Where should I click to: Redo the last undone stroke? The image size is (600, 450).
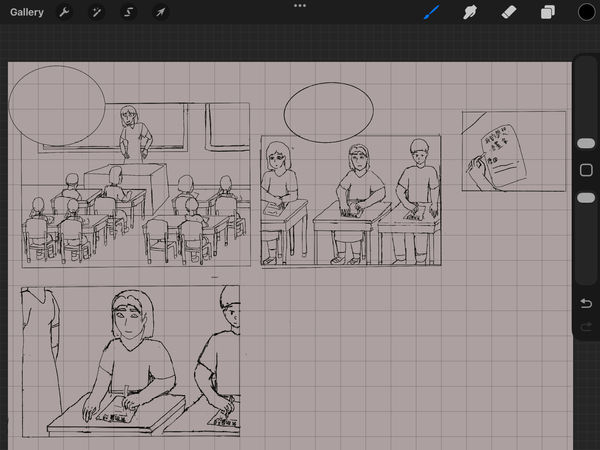coord(586,327)
